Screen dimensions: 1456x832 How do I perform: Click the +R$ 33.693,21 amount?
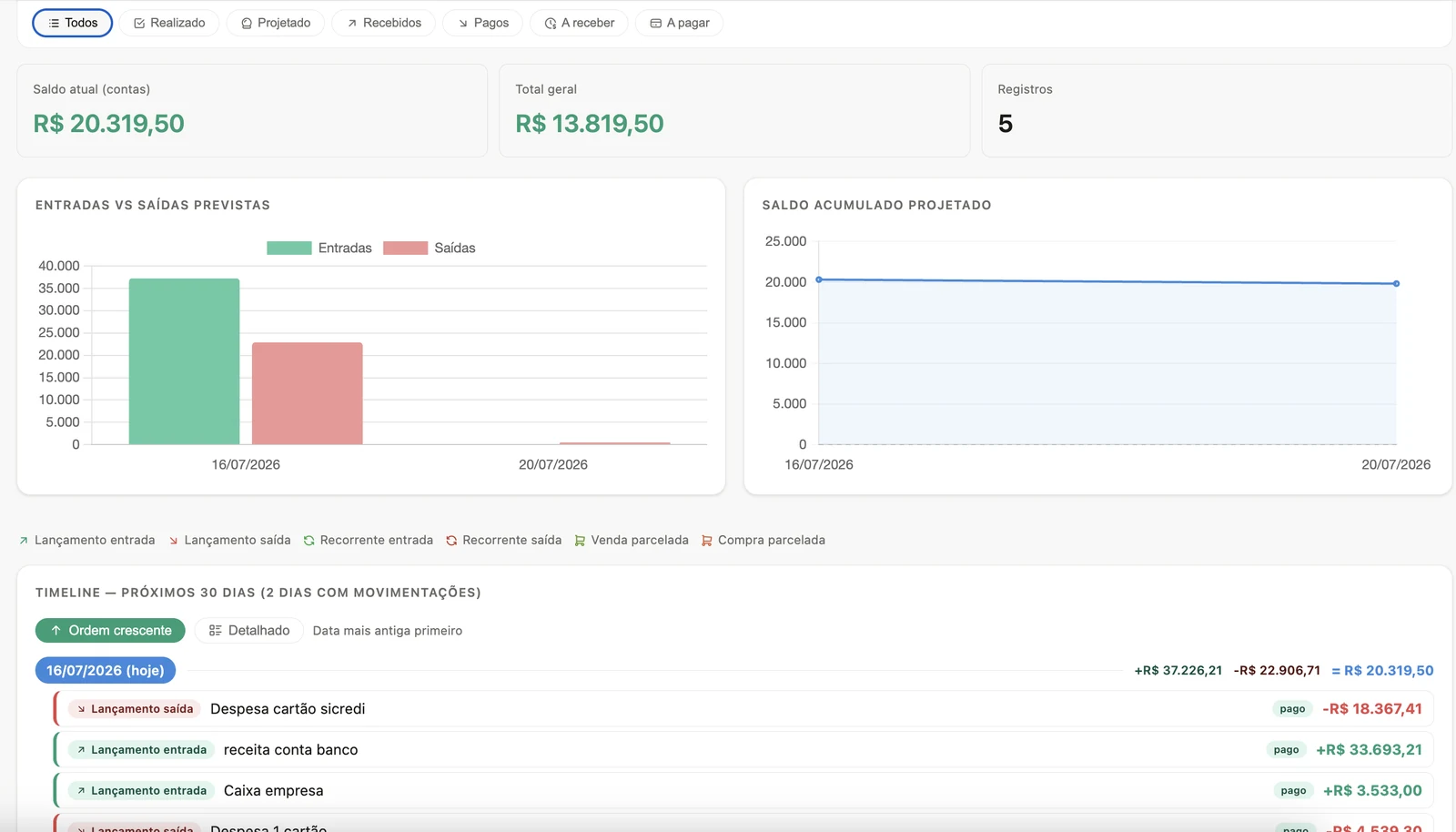pos(1369,749)
